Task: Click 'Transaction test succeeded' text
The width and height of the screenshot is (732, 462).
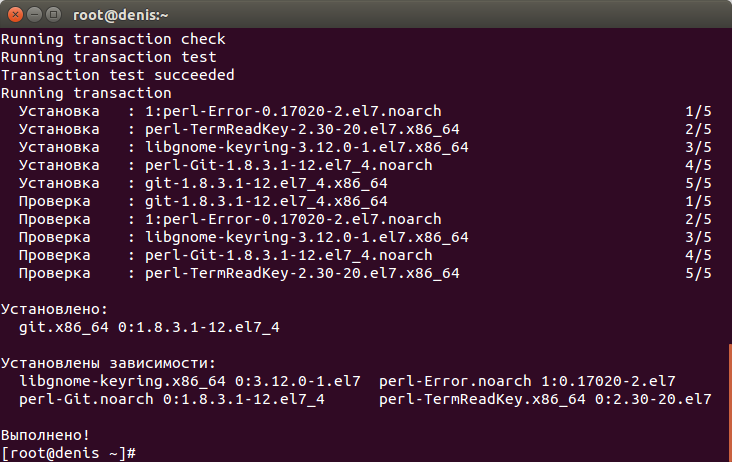Action: (118, 75)
